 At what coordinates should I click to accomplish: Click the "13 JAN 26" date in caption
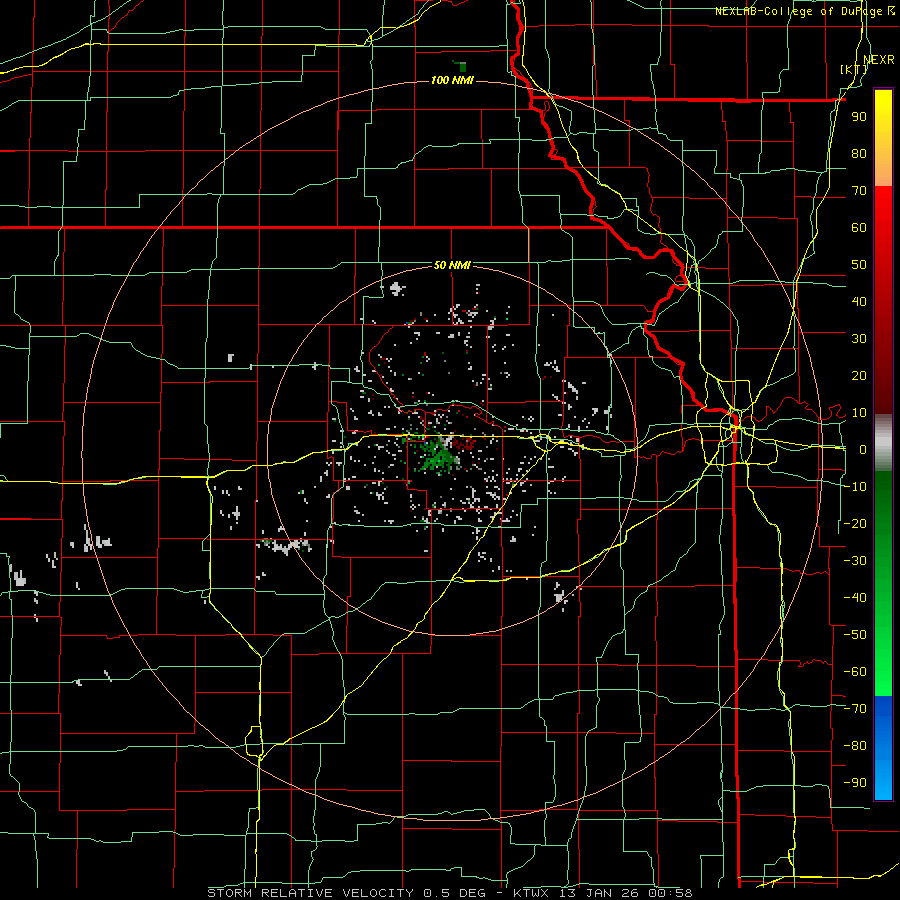[x=600, y=893]
